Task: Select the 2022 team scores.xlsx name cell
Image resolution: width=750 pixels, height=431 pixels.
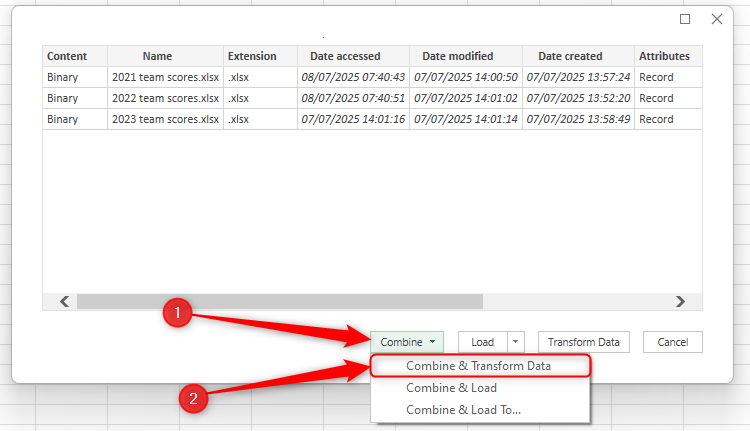Action: [x=165, y=98]
